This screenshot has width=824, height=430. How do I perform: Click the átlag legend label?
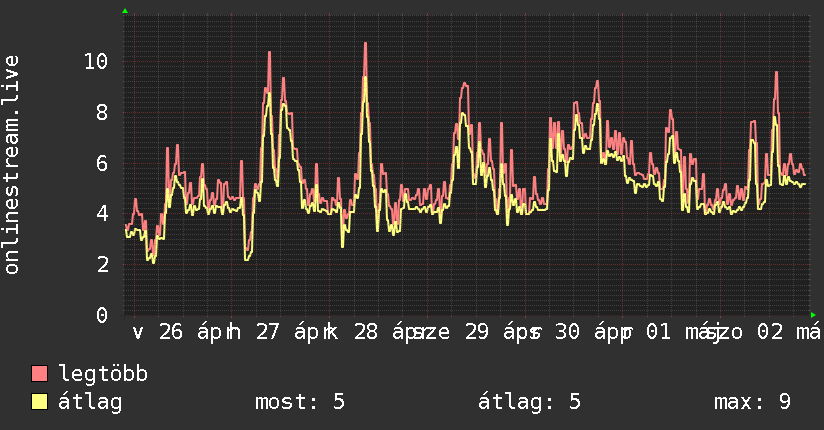90,402
